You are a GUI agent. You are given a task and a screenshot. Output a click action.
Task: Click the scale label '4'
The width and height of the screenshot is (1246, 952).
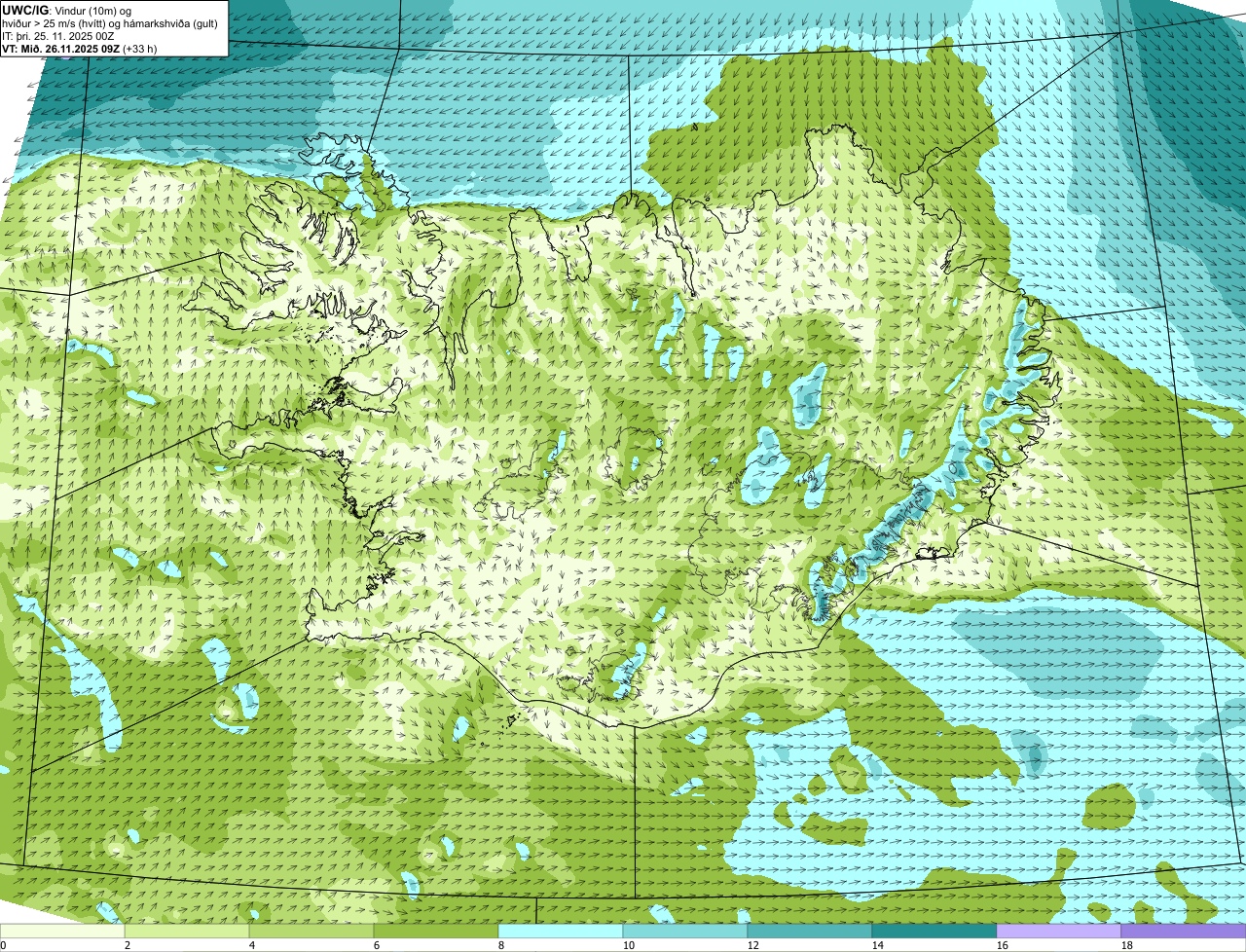(252, 945)
